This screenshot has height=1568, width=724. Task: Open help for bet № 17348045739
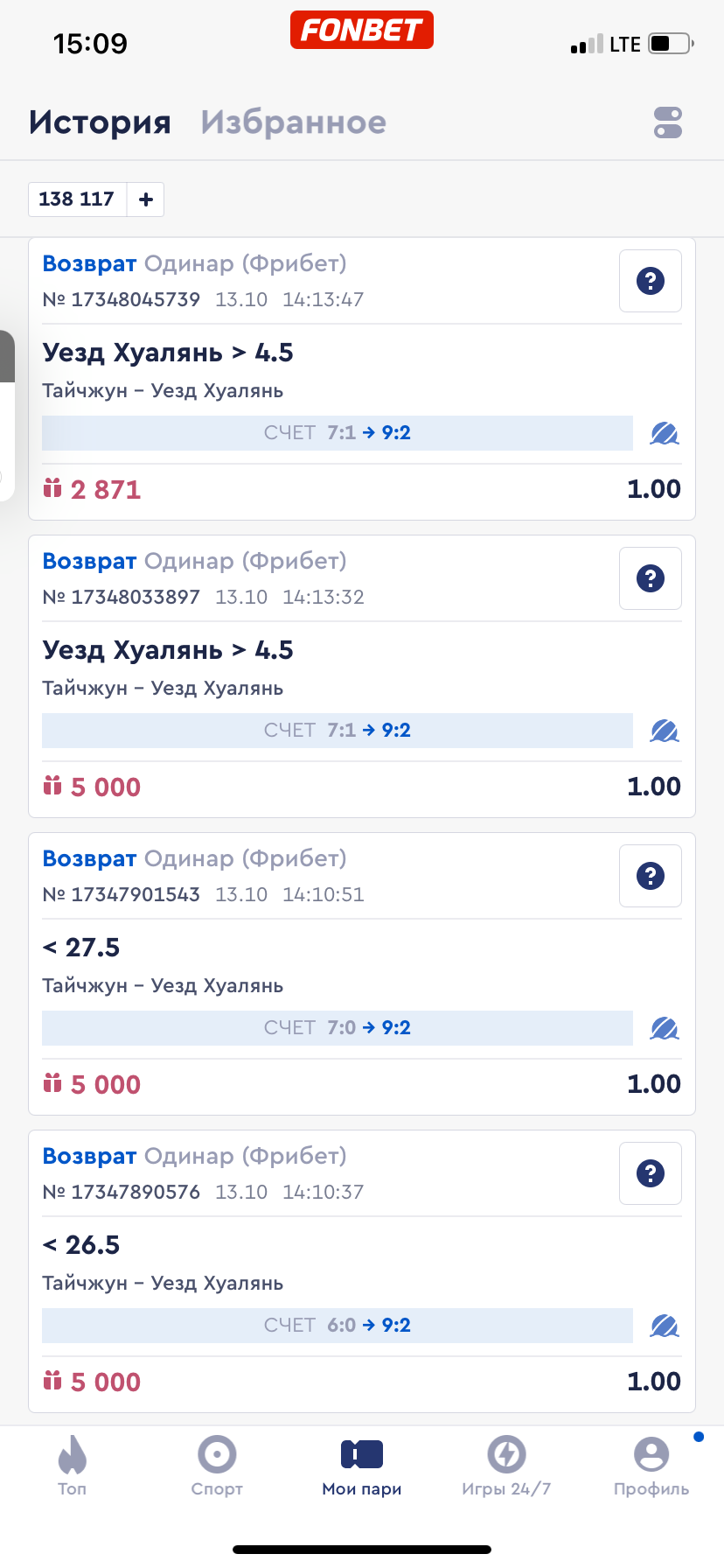pos(650,281)
